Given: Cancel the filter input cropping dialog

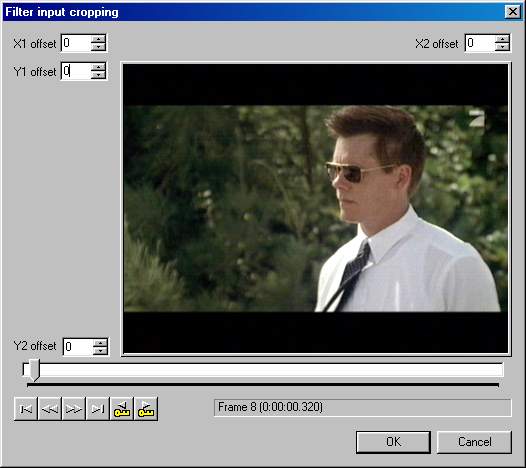Looking at the screenshot, I should (x=474, y=442).
